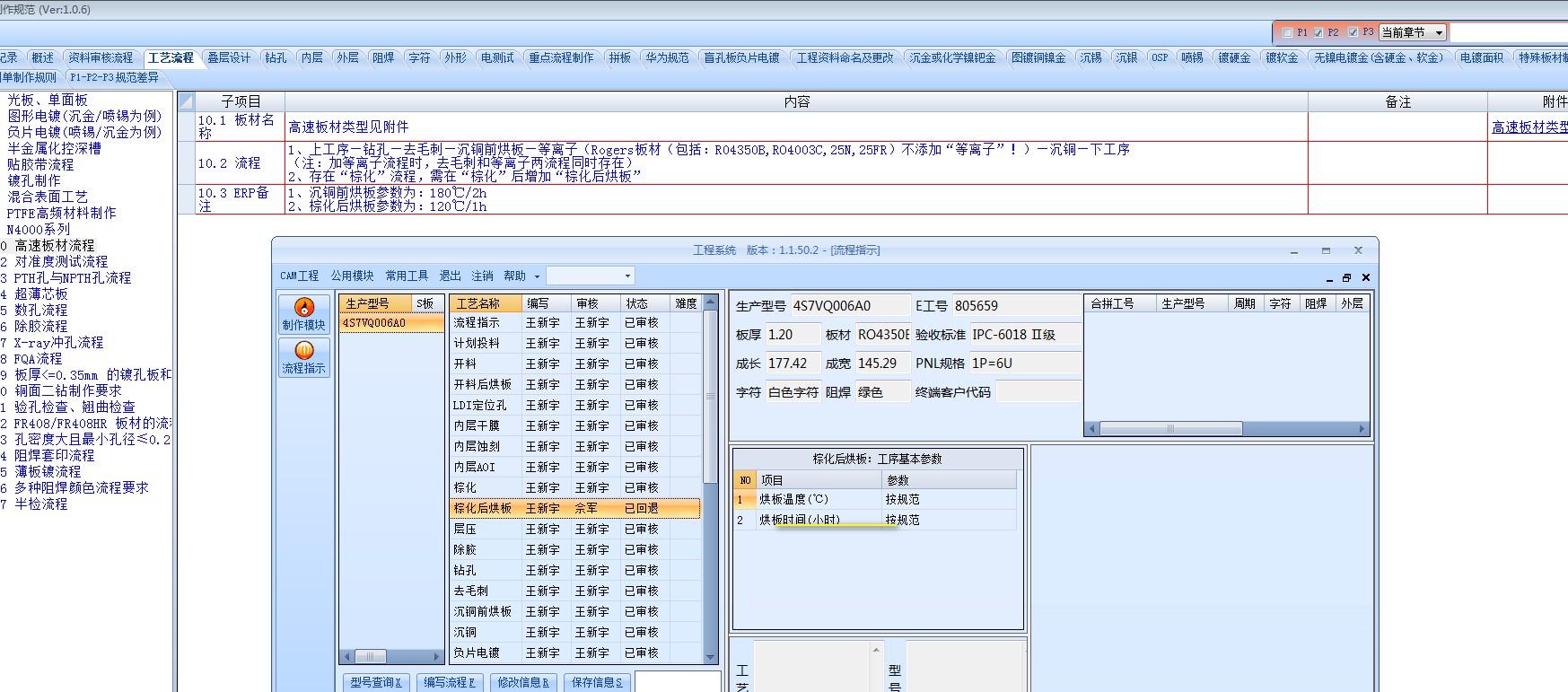Switch to the 资料审核流程 tab
This screenshot has height=692, width=1568.
tap(101, 57)
